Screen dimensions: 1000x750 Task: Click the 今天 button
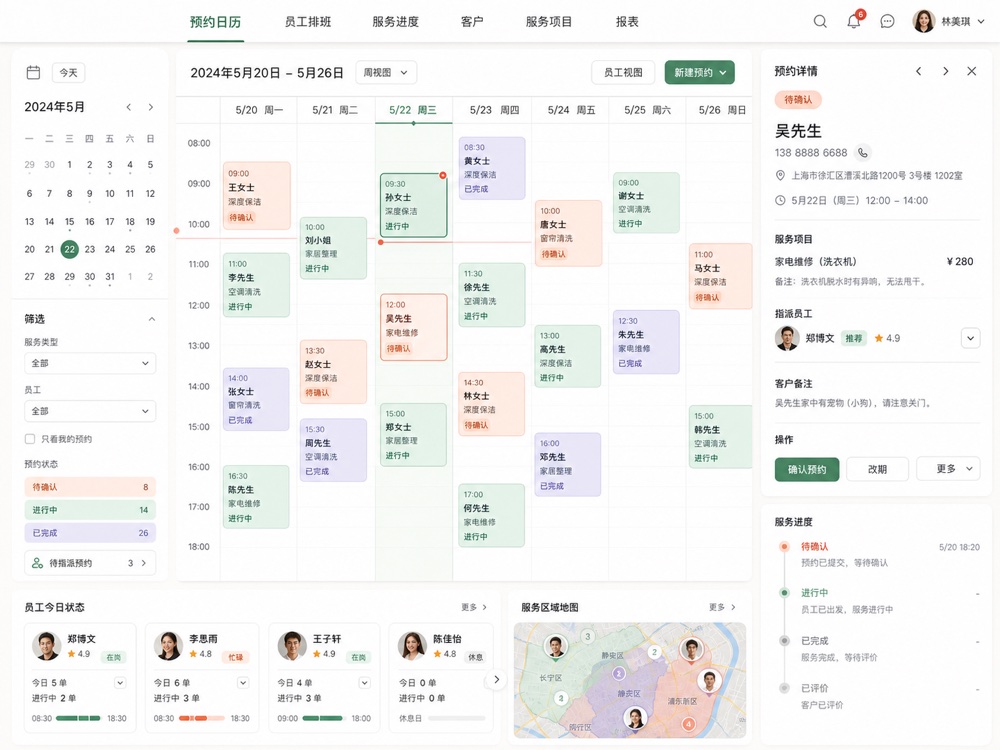click(x=68, y=73)
